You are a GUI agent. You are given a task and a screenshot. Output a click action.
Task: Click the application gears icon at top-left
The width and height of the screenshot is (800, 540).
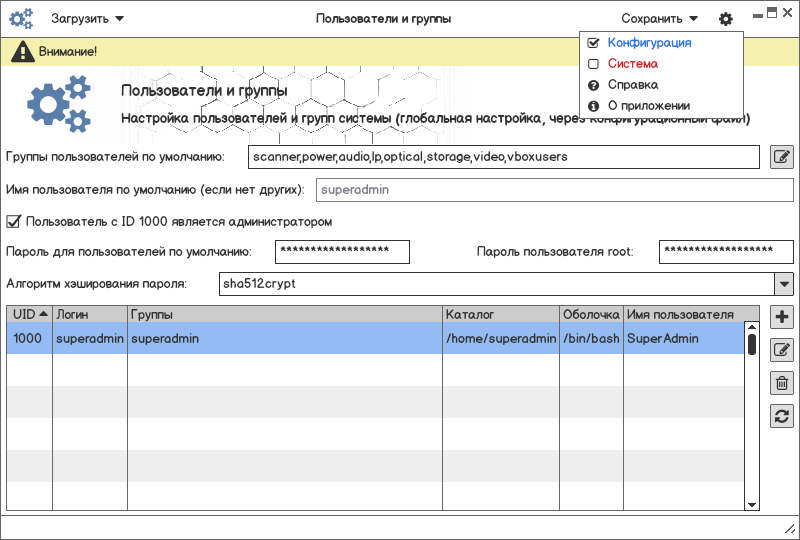(21, 18)
